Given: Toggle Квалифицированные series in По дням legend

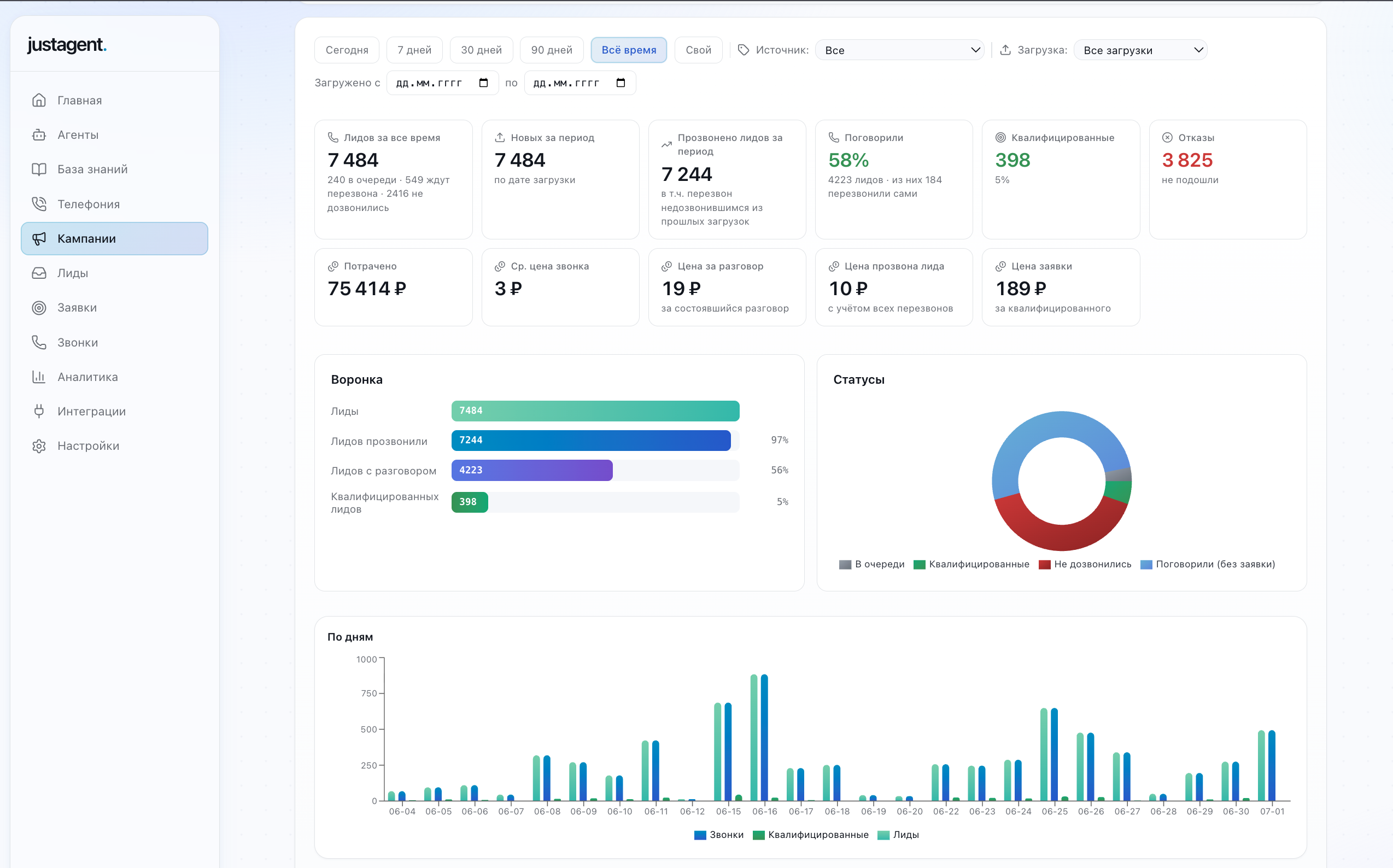Looking at the screenshot, I should [x=810, y=835].
